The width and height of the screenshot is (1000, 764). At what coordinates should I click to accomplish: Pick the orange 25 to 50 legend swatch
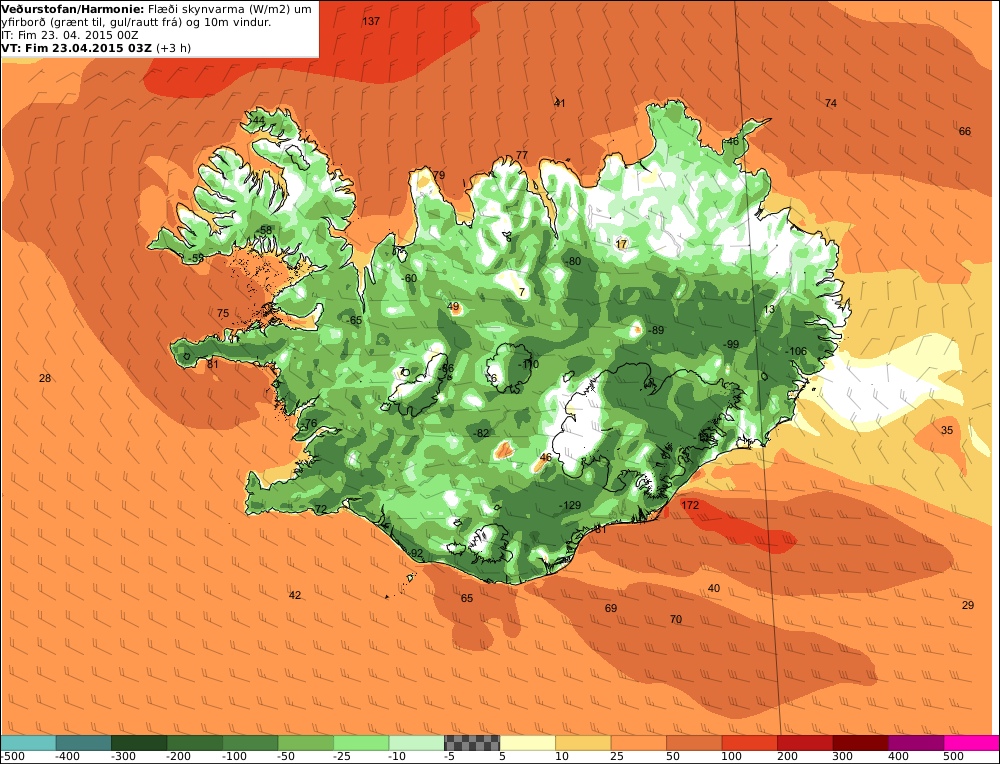coord(638,743)
